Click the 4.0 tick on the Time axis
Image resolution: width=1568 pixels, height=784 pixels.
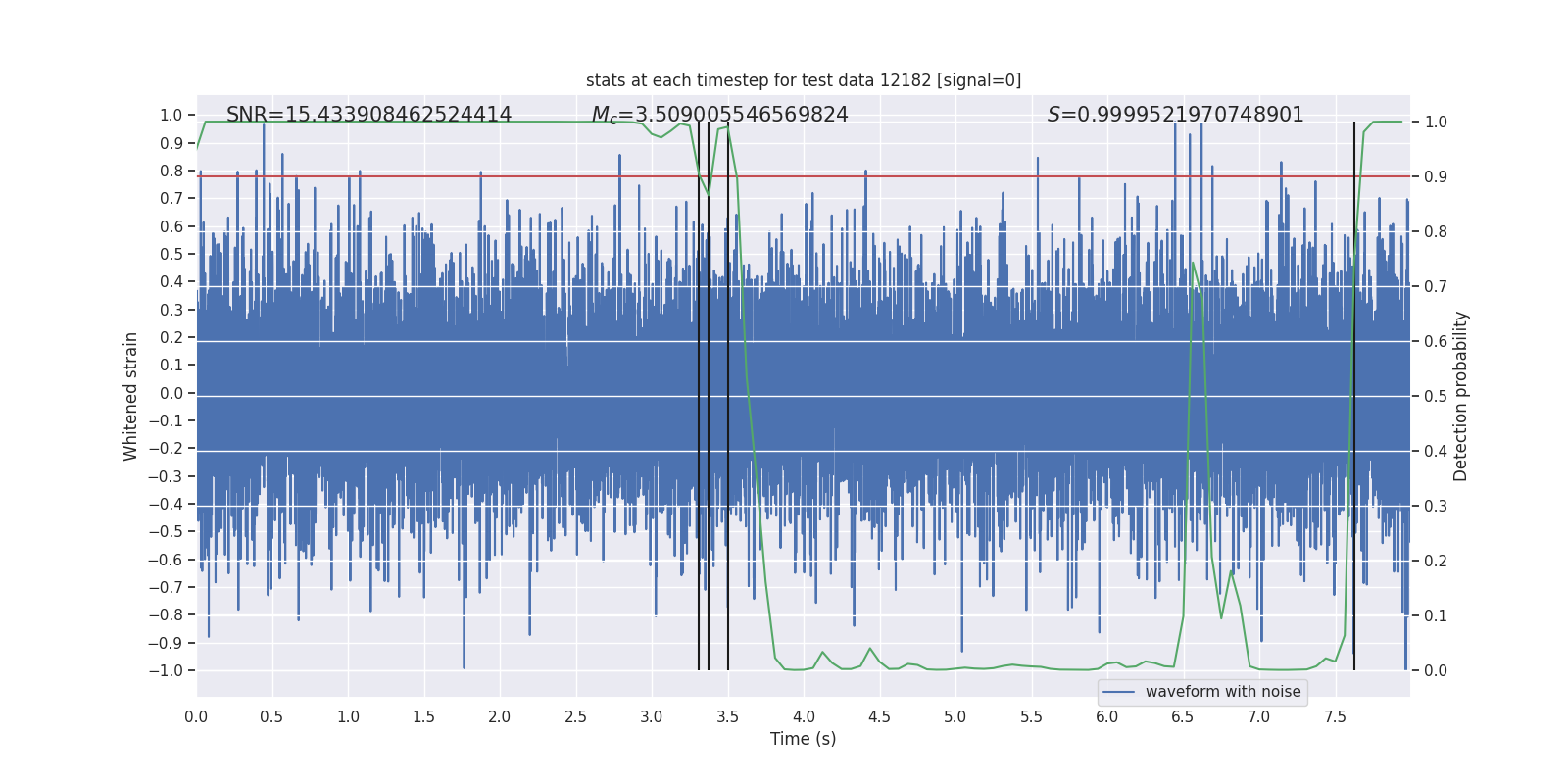pyautogui.click(x=804, y=717)
